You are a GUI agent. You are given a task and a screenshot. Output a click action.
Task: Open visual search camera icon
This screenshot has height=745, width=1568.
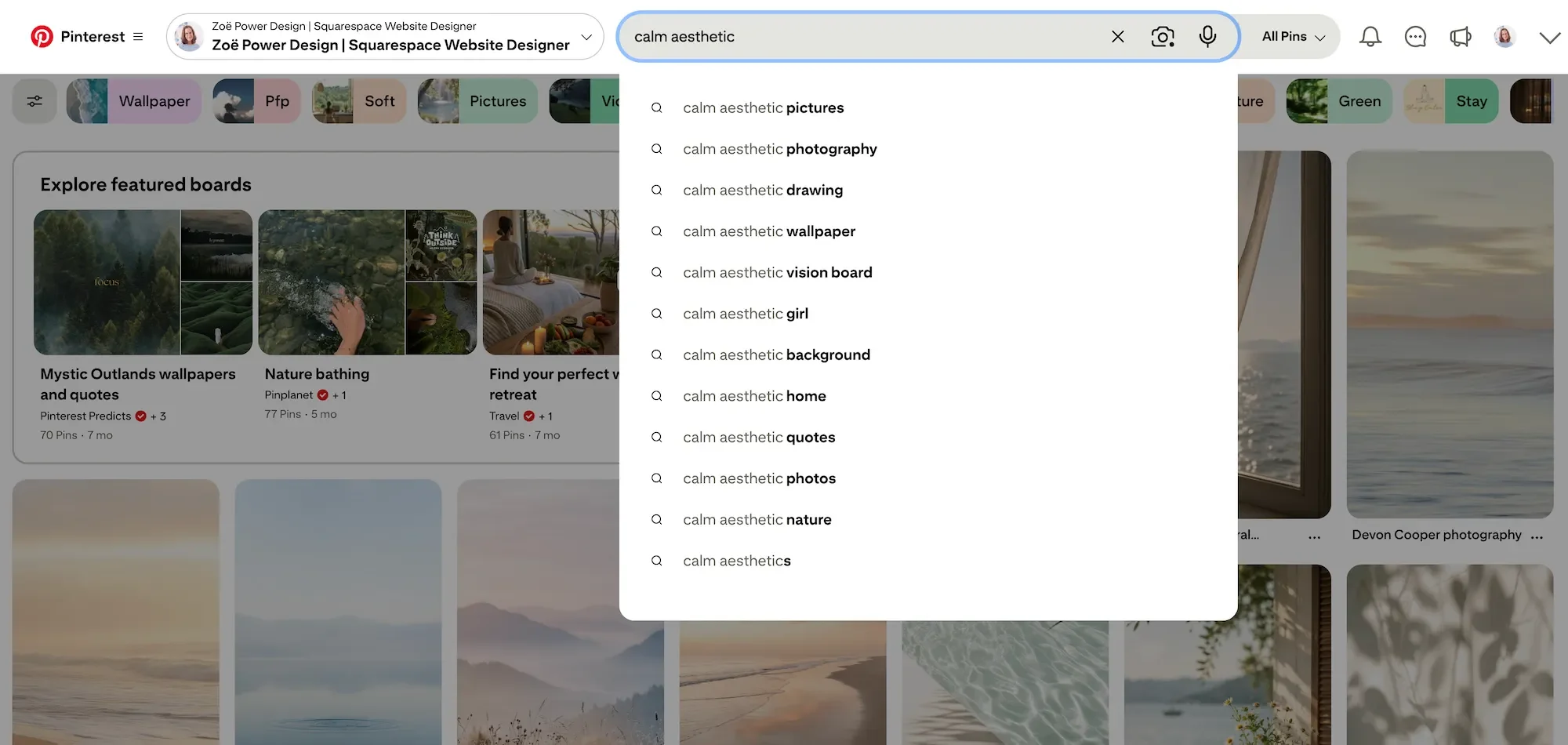1163,37
